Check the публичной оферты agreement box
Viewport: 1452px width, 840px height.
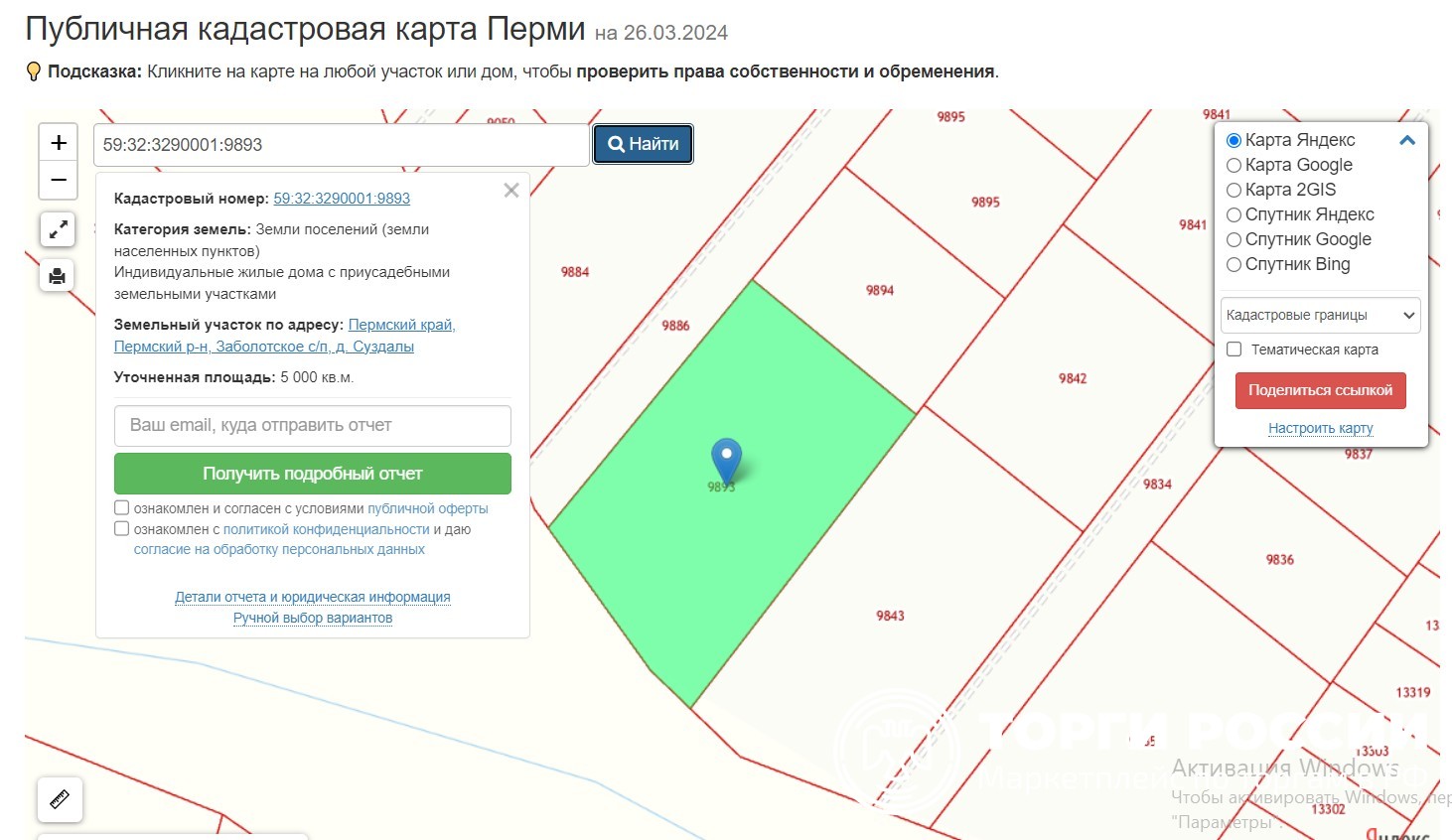[x=122, y=508]
